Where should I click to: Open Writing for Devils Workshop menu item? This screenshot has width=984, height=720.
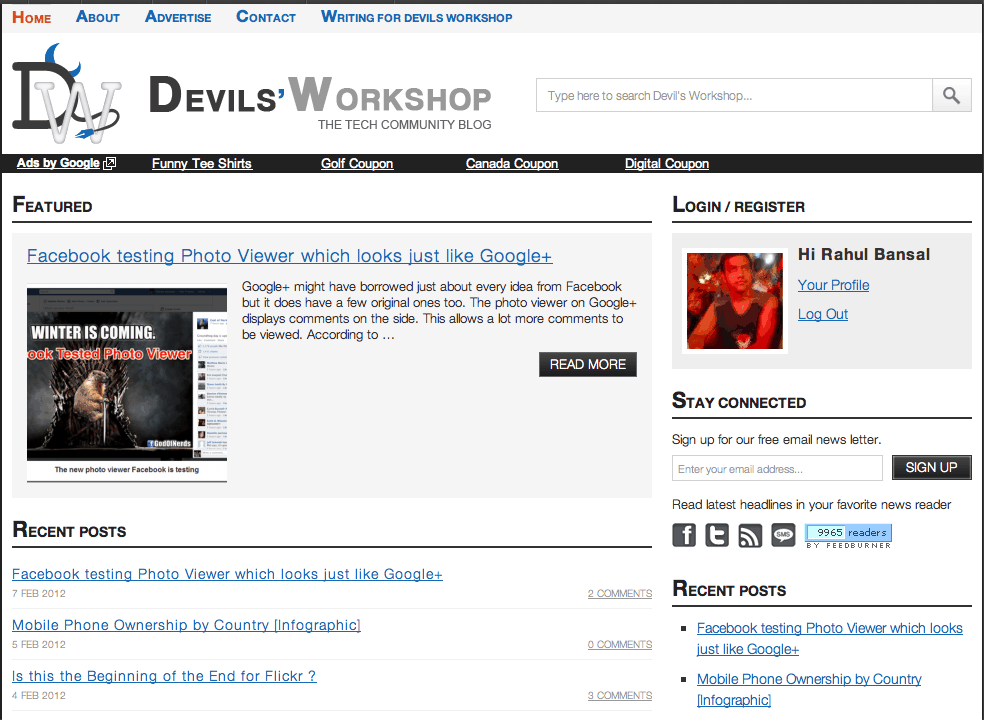point(417,17)
